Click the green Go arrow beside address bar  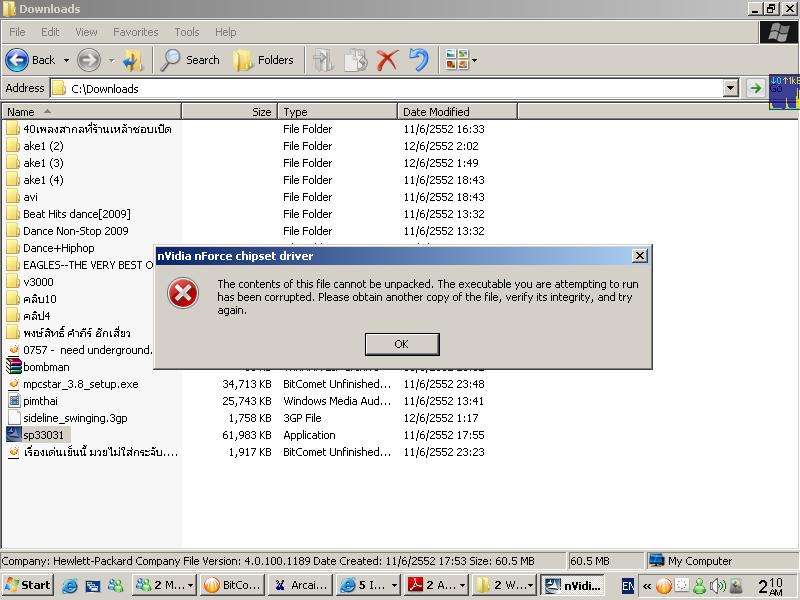point(756,88)
